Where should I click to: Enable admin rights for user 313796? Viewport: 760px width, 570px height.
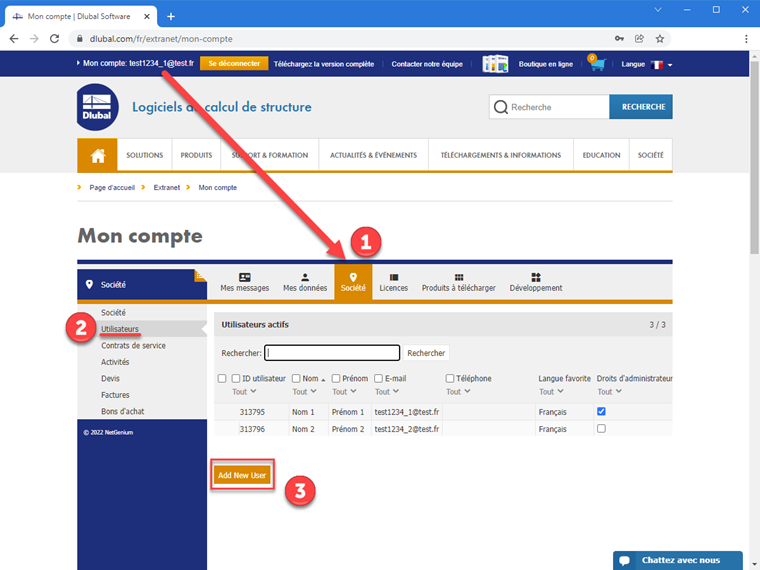tap(601, 428)
